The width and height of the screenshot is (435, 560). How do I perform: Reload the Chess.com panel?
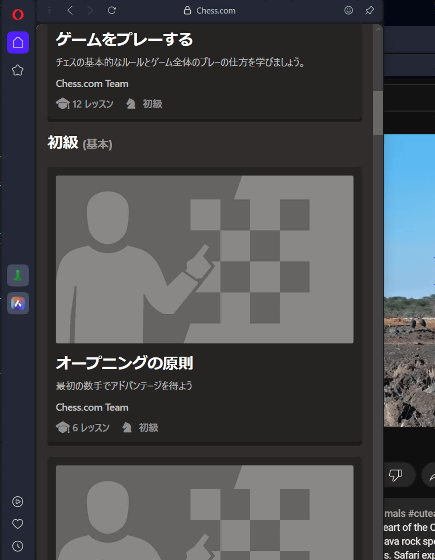tap(112, 10)
